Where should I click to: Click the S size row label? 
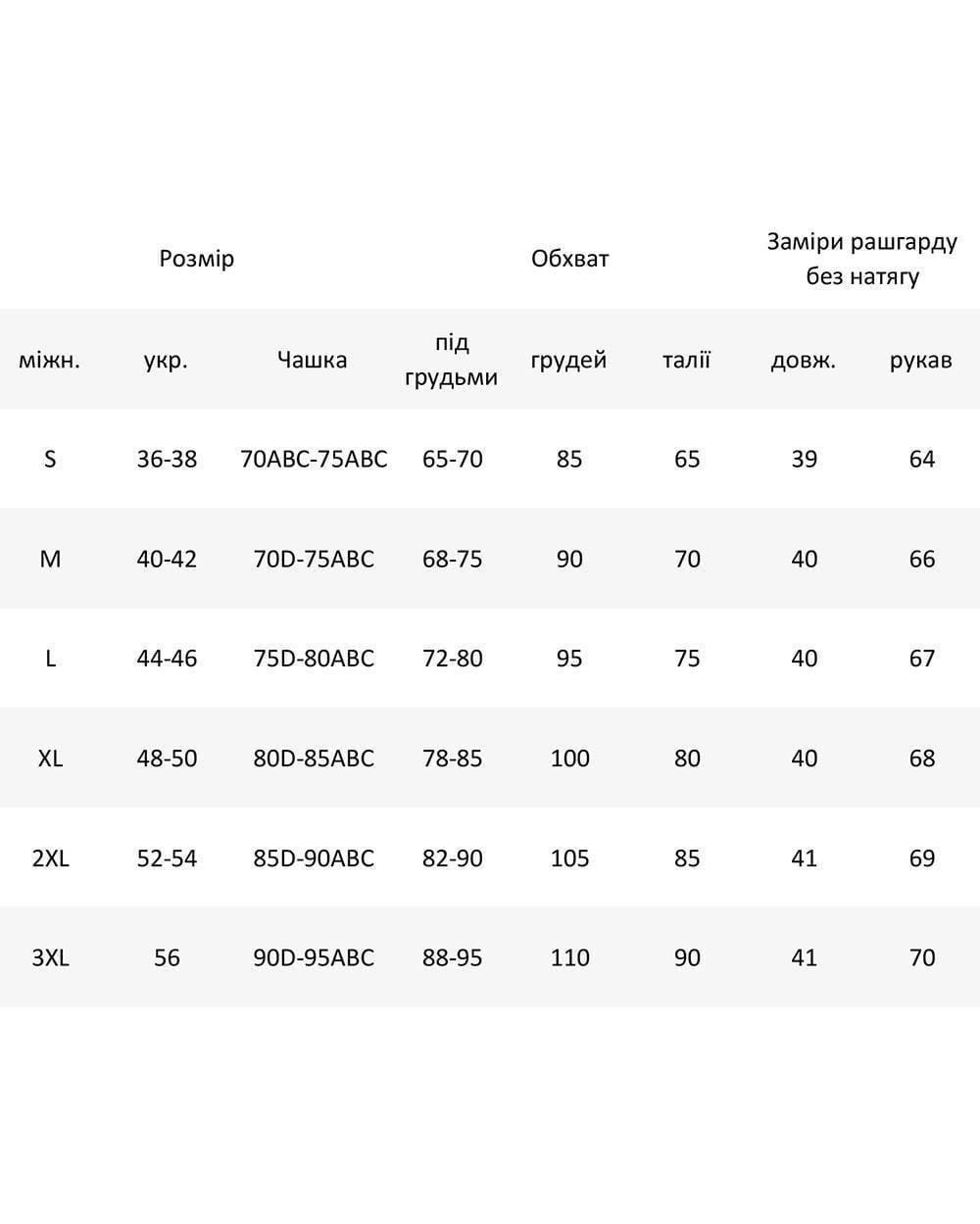pos(50,459)
